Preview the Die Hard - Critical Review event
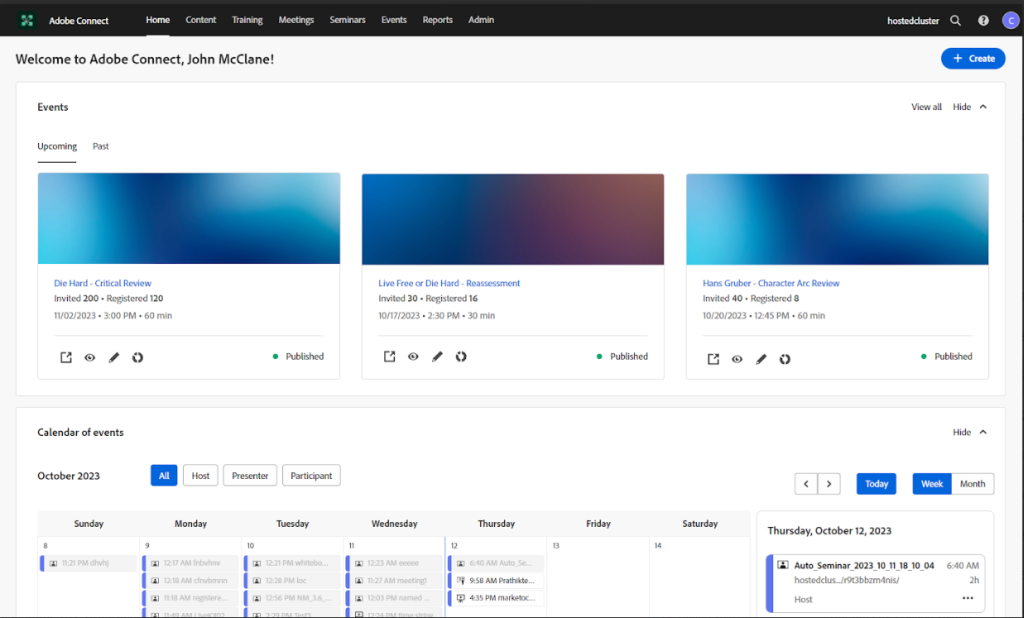Image resolution: width=1024 pixels, height=618 pixels. coord(89,356)
